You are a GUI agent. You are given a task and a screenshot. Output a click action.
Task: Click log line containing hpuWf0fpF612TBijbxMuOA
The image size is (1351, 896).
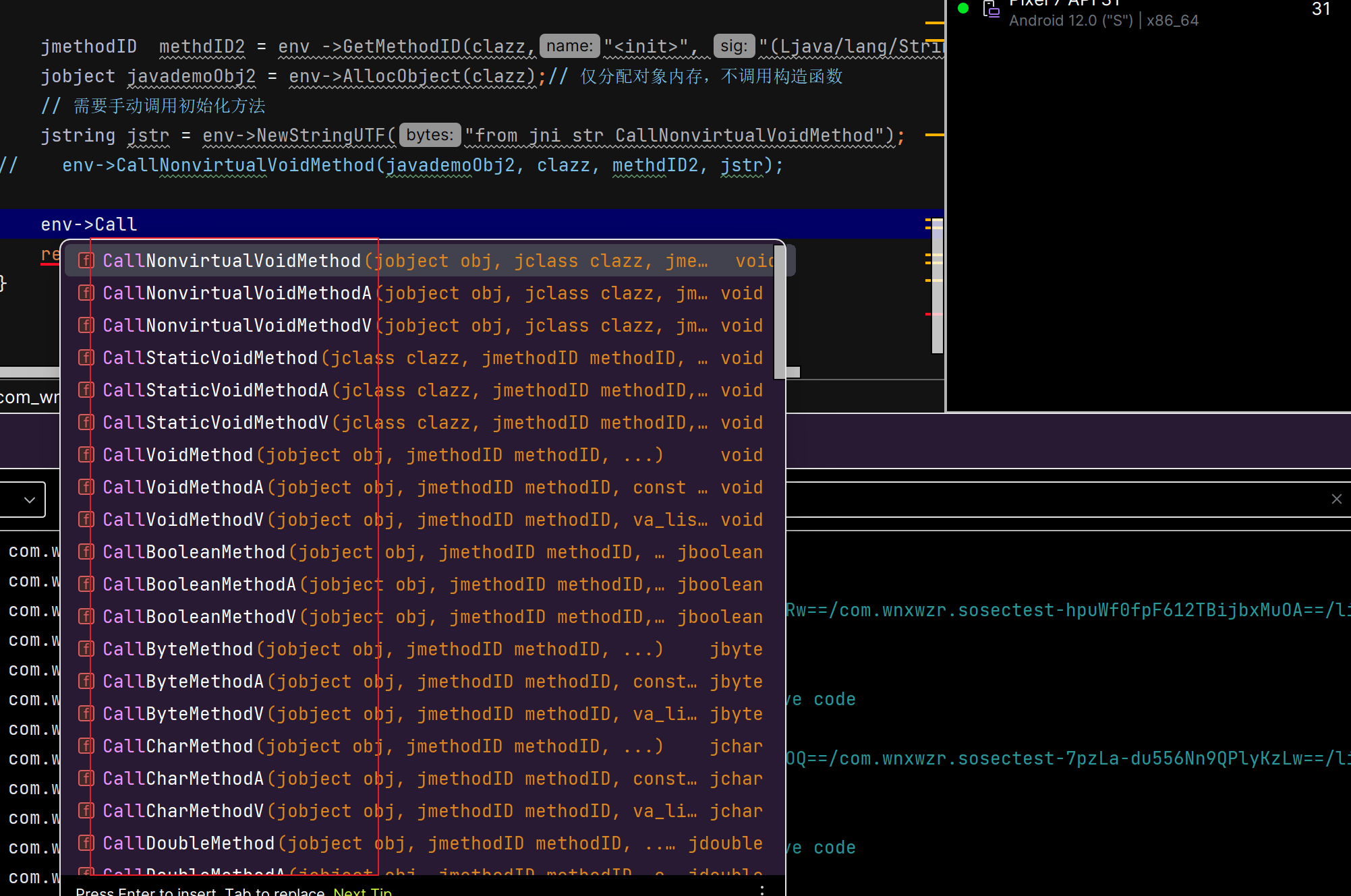pyautogui.click(x=1068, y=610)
